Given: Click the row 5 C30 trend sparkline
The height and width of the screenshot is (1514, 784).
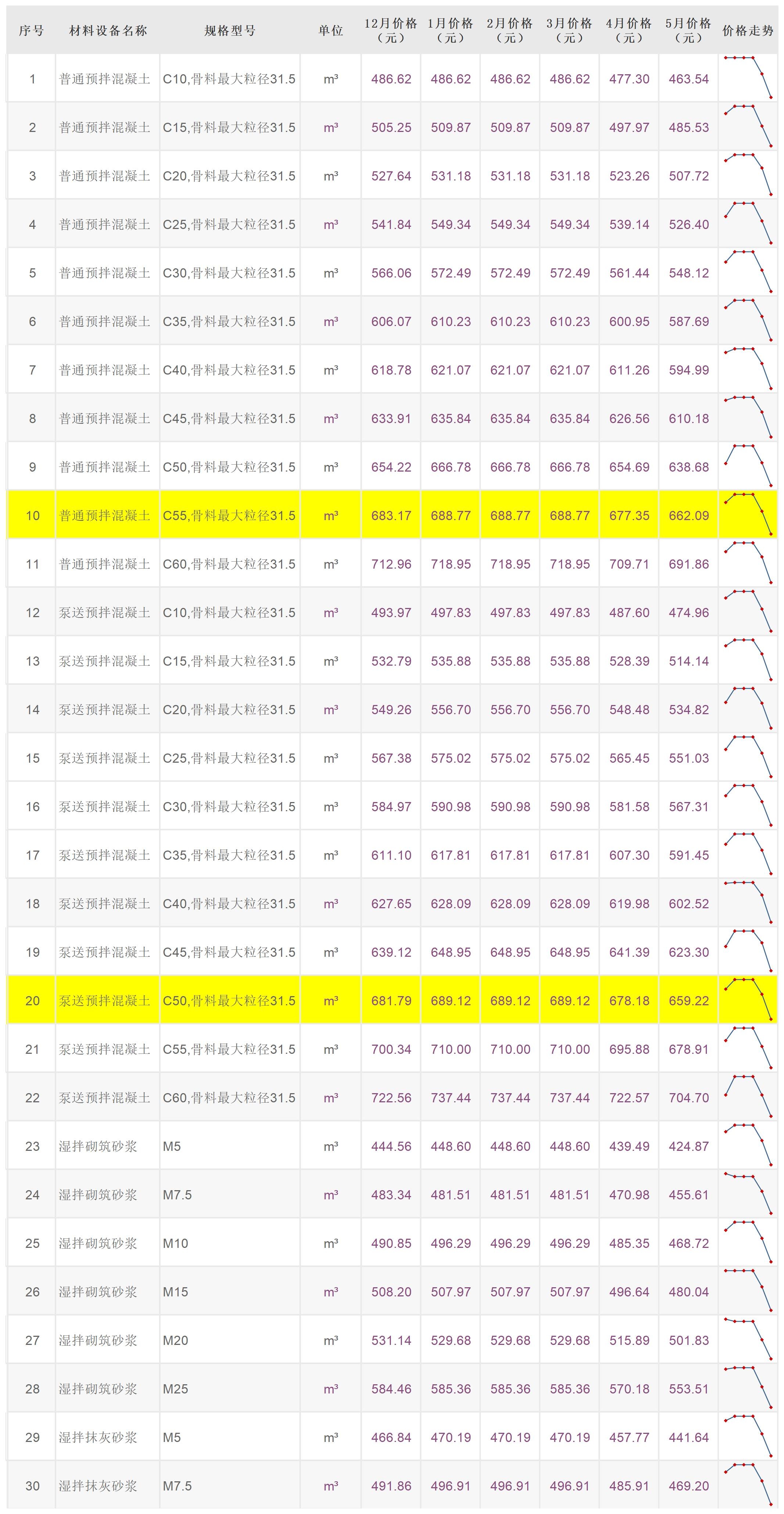Looking at the screenshot, I should tap(748, 272).
